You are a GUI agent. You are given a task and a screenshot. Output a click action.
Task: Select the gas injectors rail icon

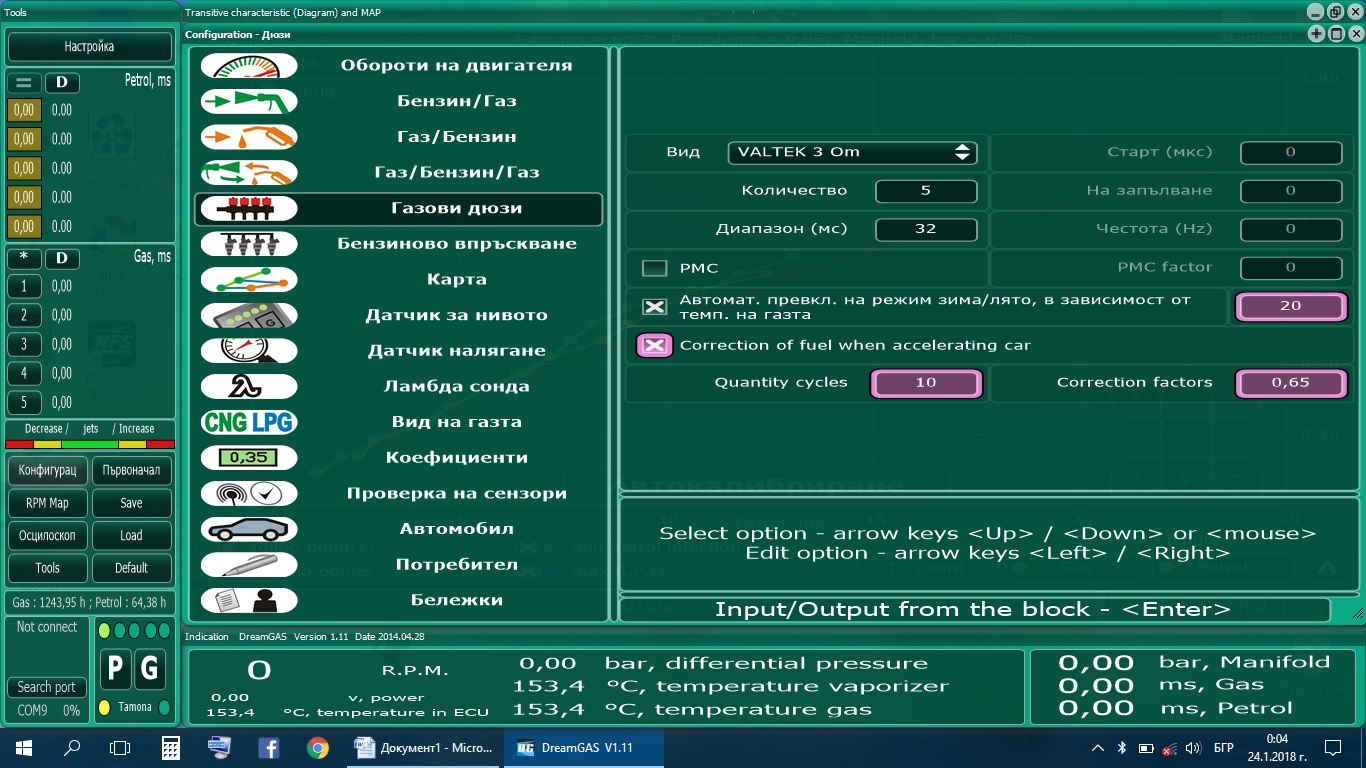tap(249, 209)
